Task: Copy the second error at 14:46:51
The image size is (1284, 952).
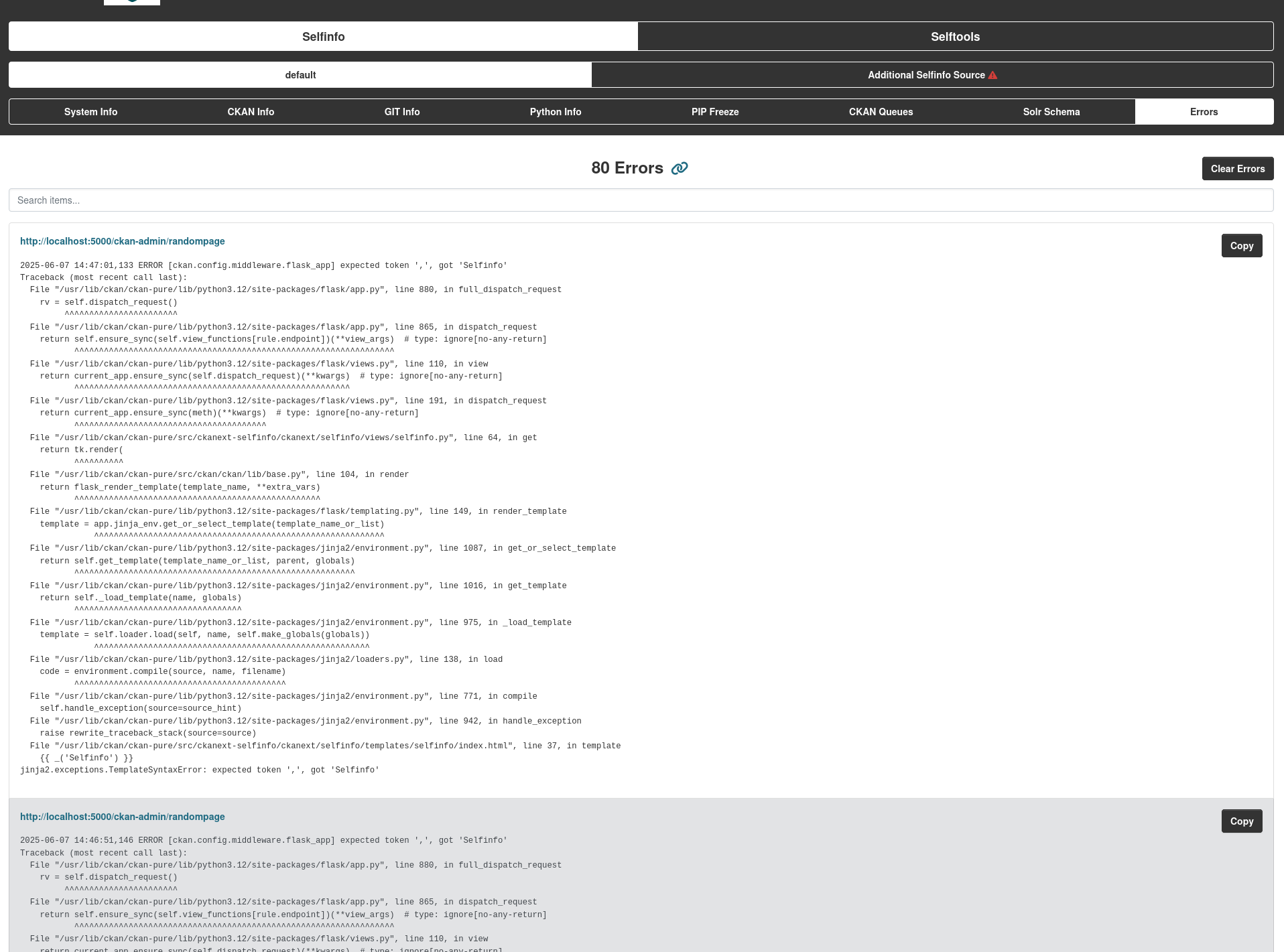Action: [1241, 821]
